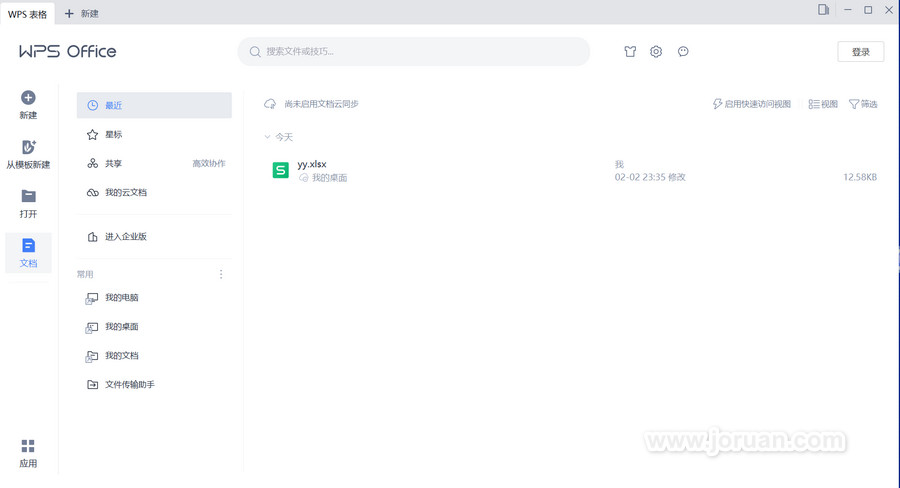This screenshot has height=488, width=900.
Task: Switch to the WPS 表格 tab
Action: coord(28,13)
